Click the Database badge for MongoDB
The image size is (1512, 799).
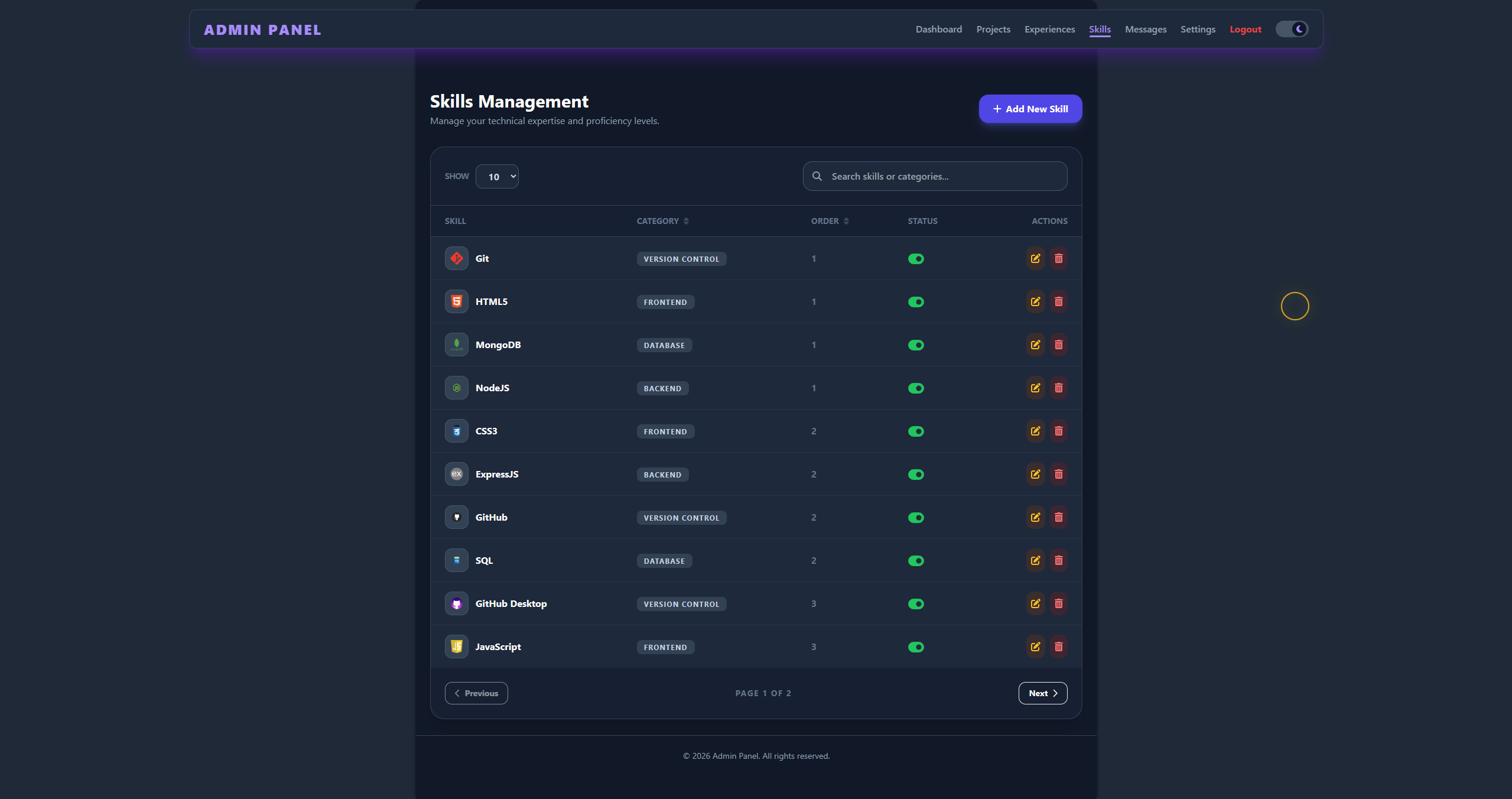point(664,345)
